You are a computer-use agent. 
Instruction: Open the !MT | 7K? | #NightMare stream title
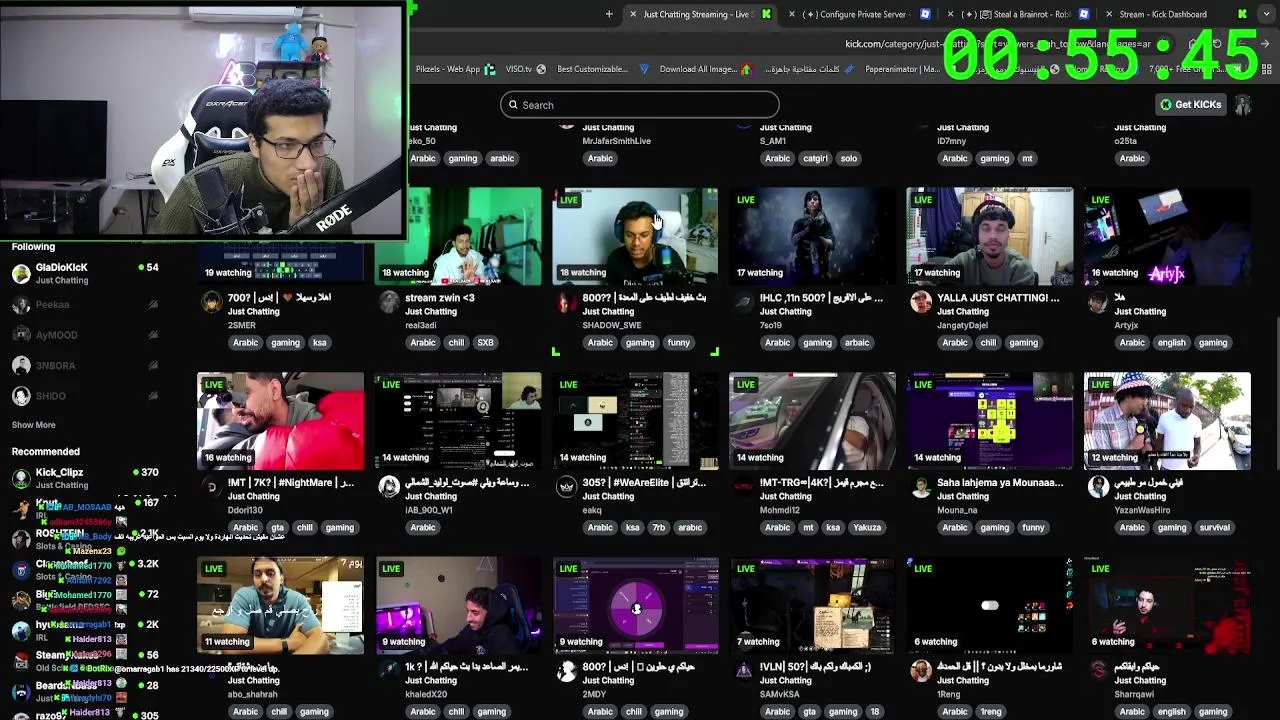pos(291,482)
